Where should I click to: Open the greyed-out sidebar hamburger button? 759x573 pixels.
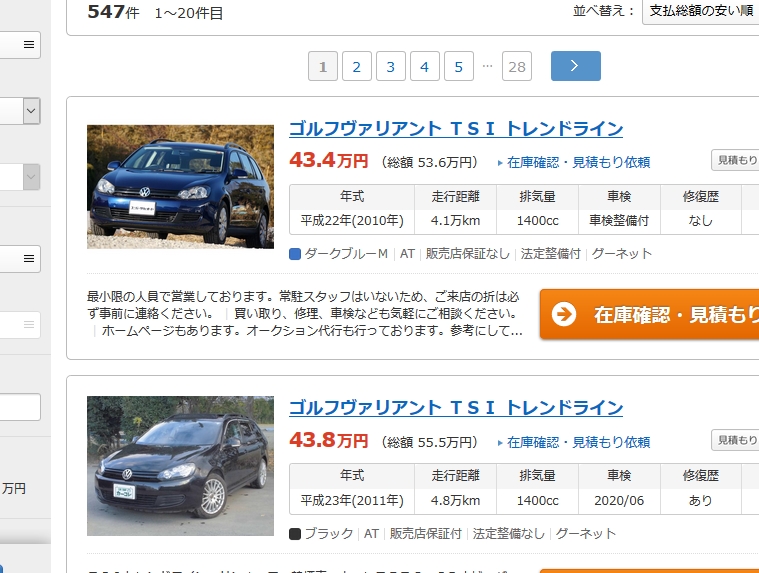click(29, 325)
